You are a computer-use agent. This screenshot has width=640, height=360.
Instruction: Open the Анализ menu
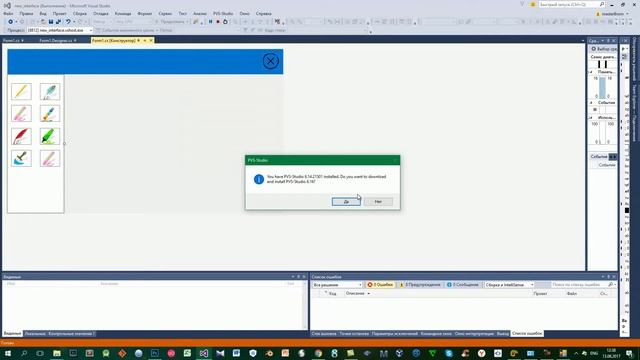[x=200, y=13]
